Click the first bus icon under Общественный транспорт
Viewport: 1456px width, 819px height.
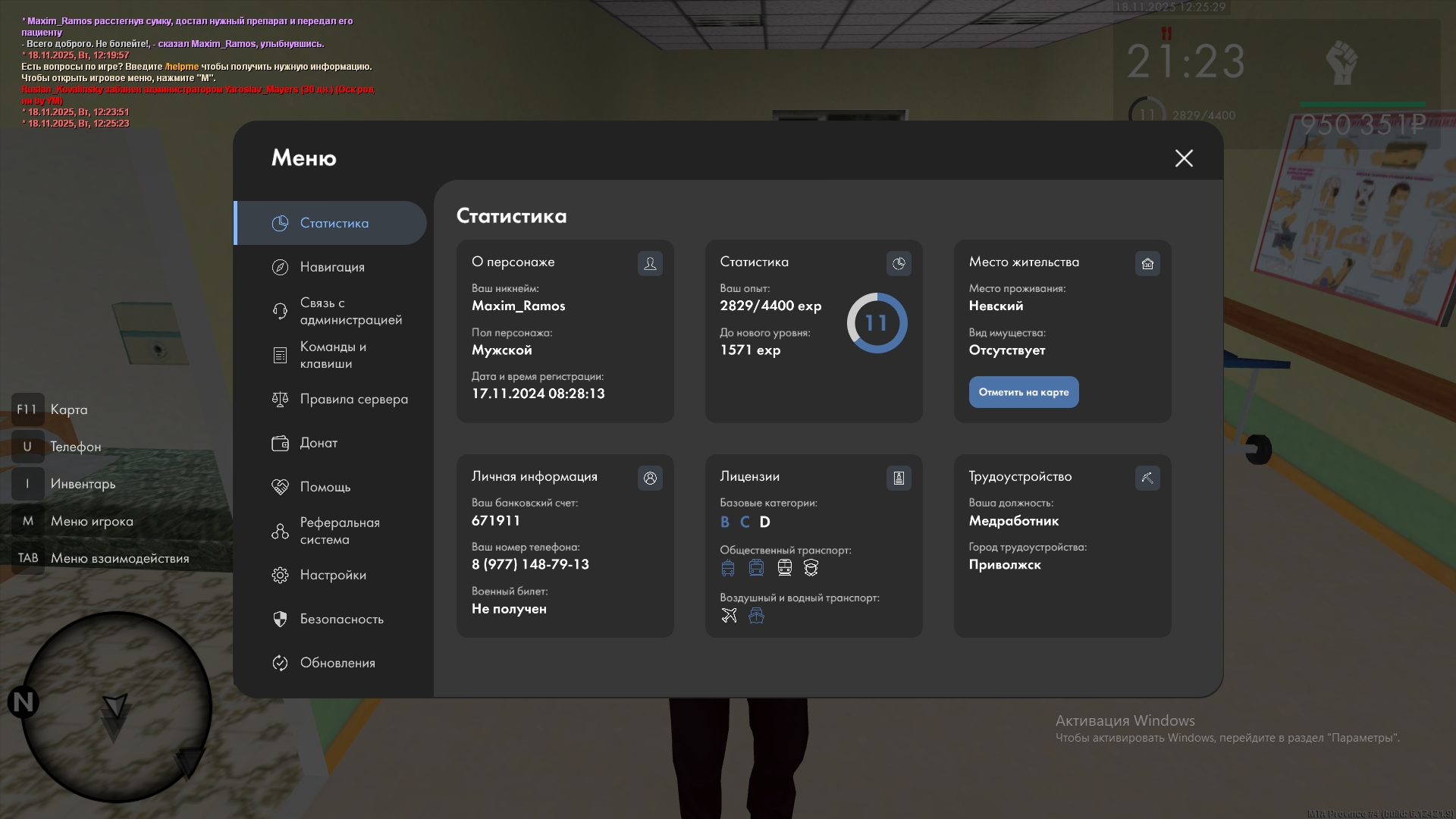[728, 567]
